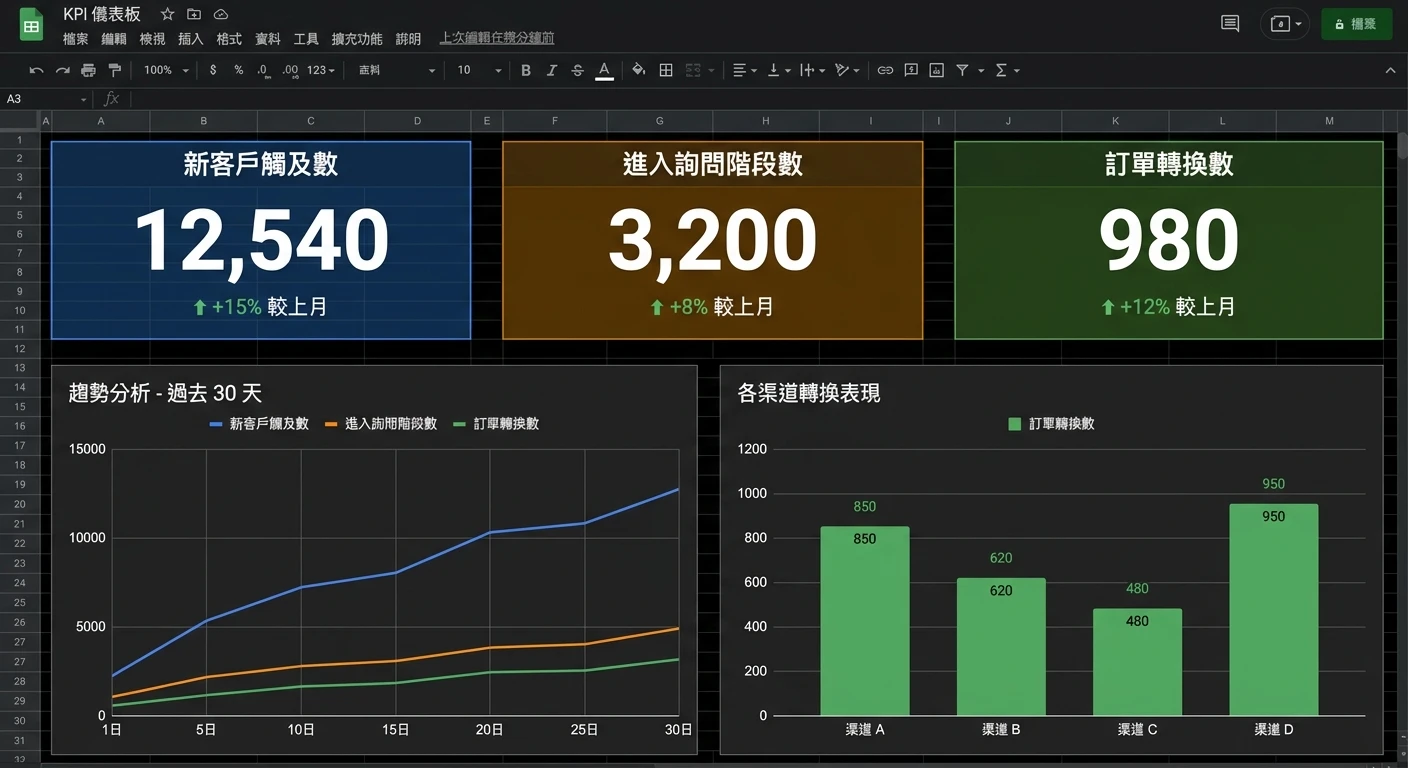Collapse the toolbar with the chevron
This screenshot has height=768, width=1408.
click(1390, 70)
